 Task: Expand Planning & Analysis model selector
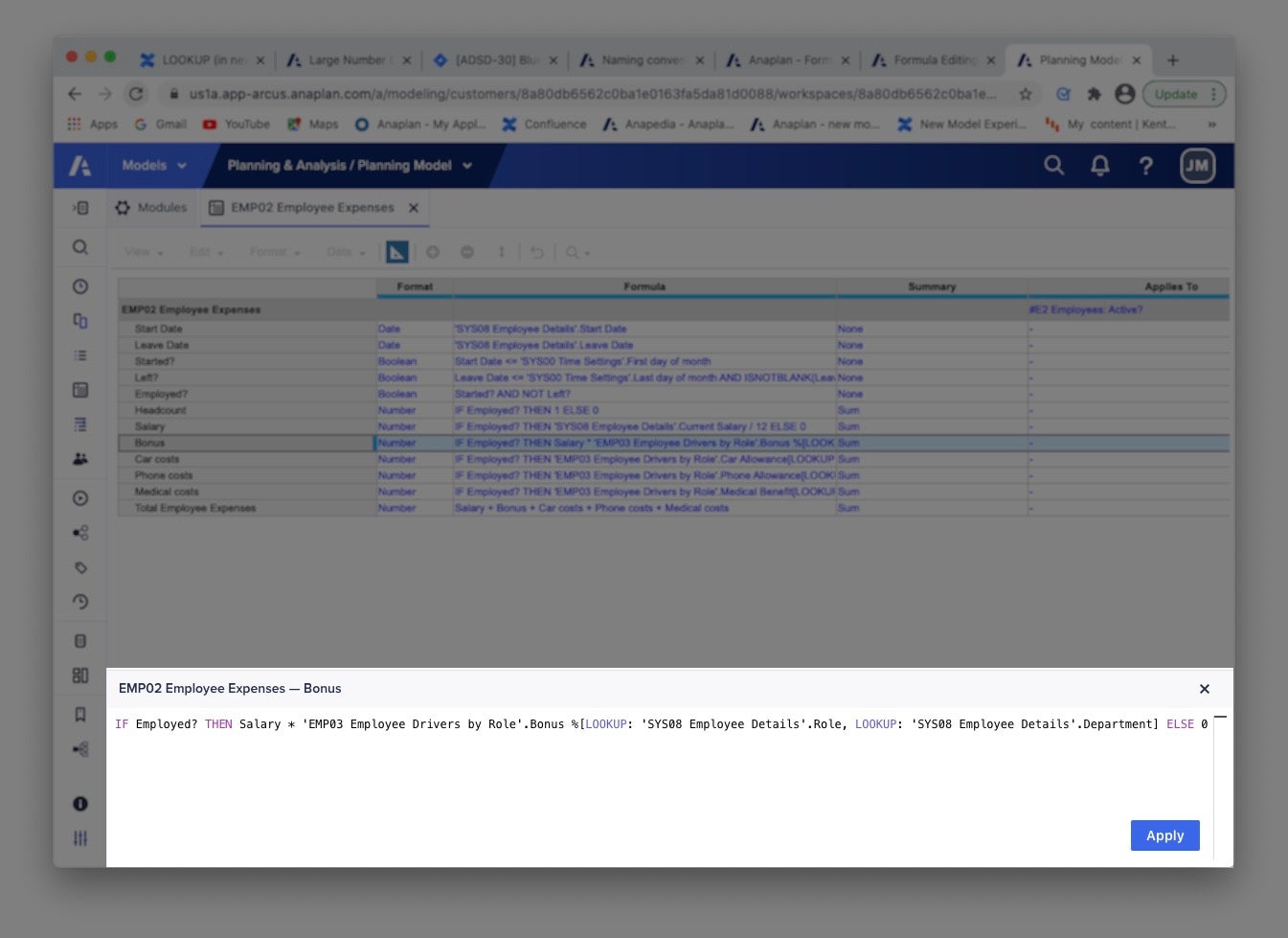(x=350, y=166)
